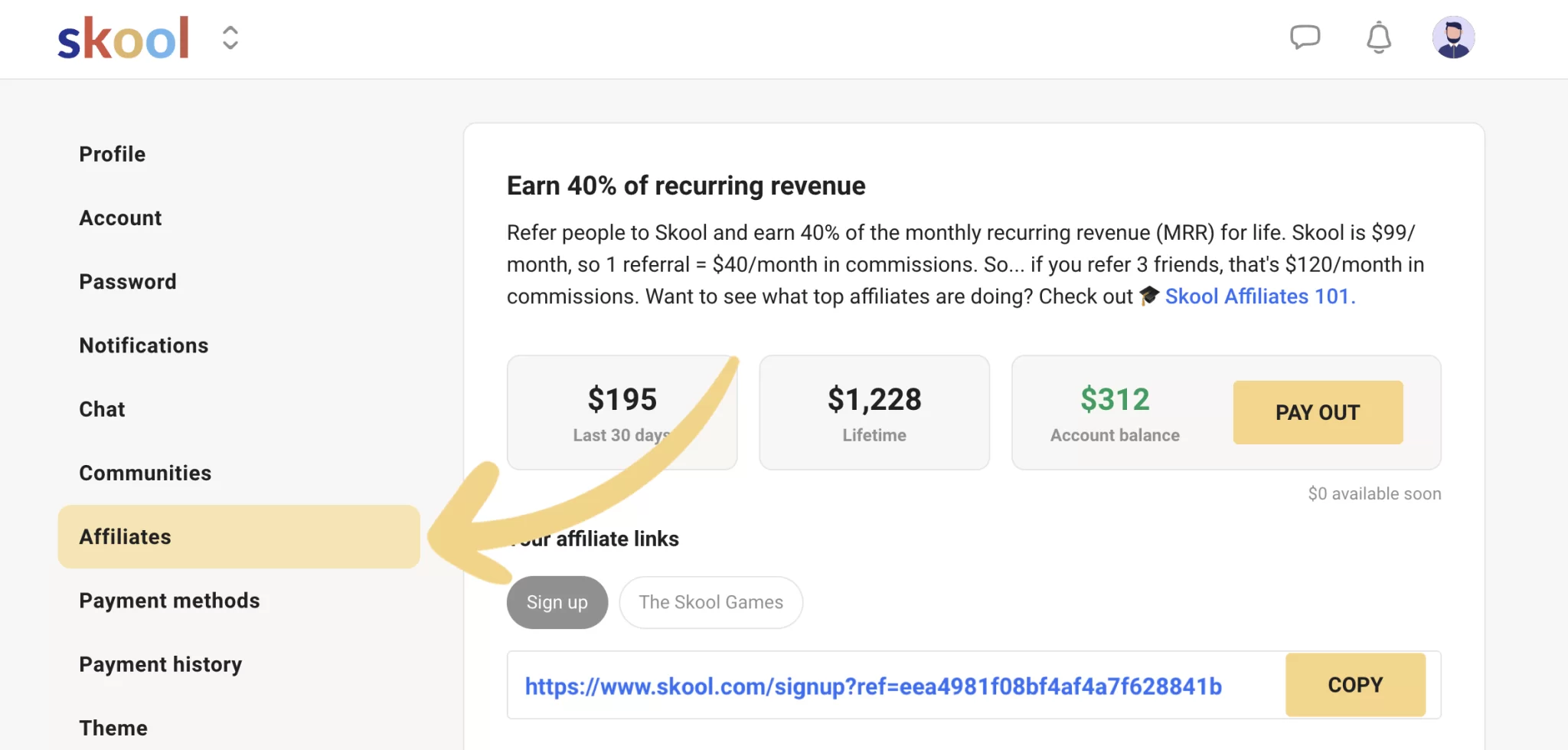Screen dimensions: 1568x750
Task: View Payment history
Action: coord(161,664)
